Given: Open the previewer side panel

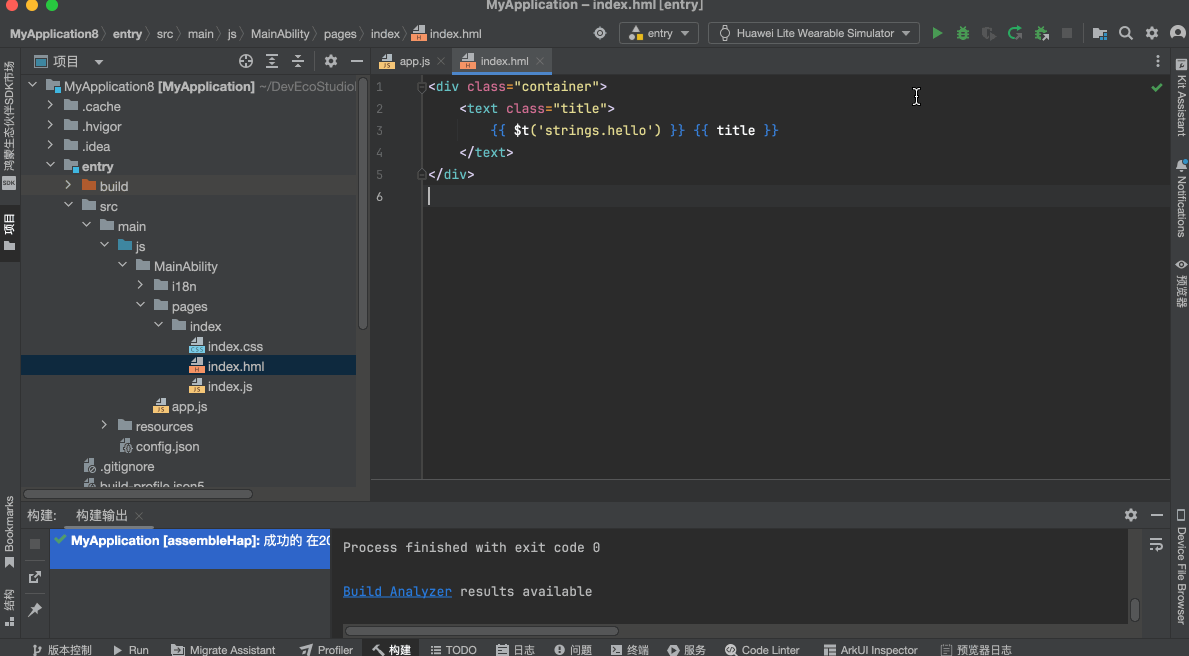Looking at the screenshot, I should tap(1181, 282).
